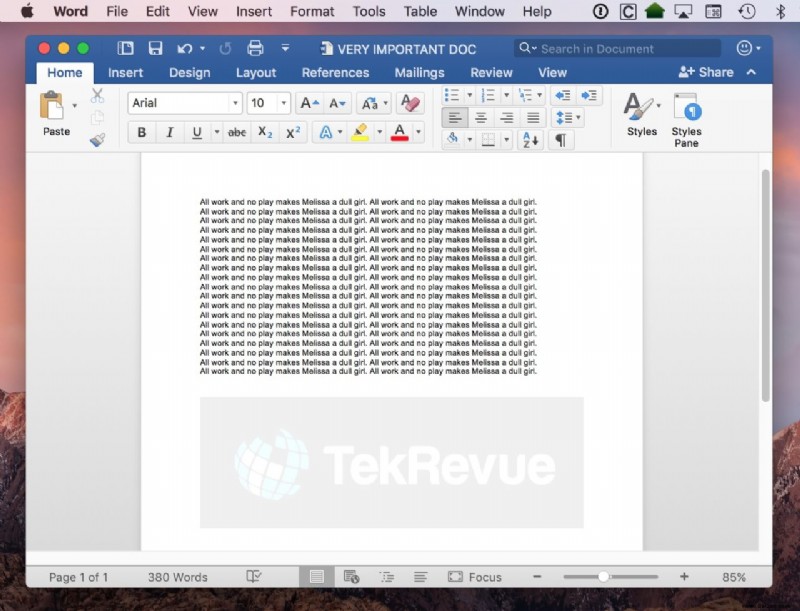Screen dimensions: 800x611
Task: Toggle Bold formatting
Action: tap(142, 133)
